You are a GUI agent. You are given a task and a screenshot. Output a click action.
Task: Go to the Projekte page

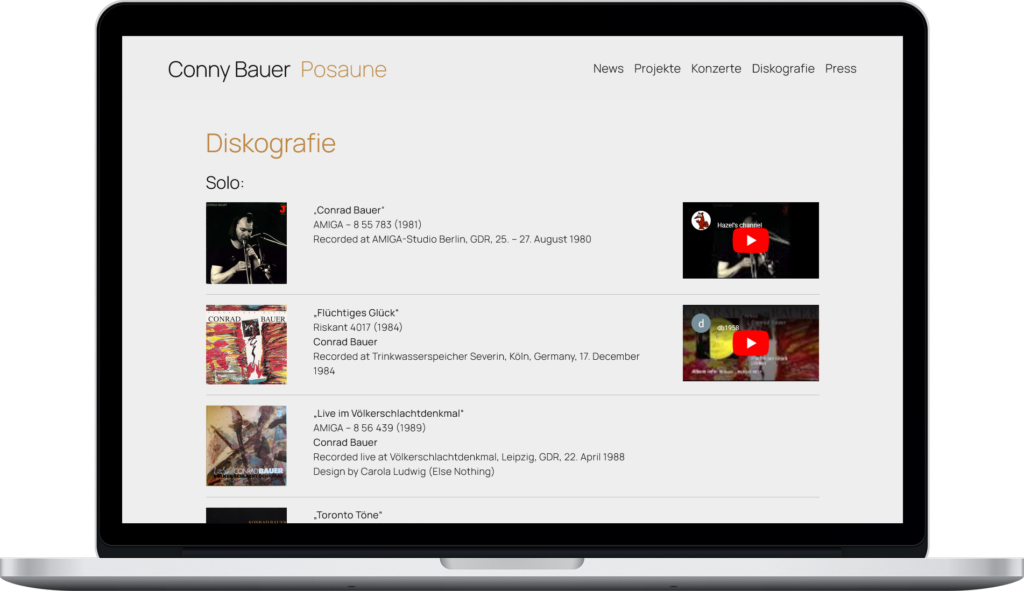(657, 69)
